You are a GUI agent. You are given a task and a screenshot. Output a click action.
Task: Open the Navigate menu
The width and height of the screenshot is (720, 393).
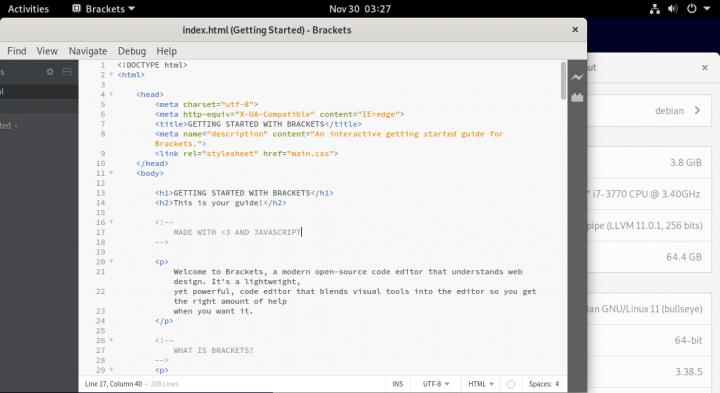pyautogui.click(x=88, y=51)
